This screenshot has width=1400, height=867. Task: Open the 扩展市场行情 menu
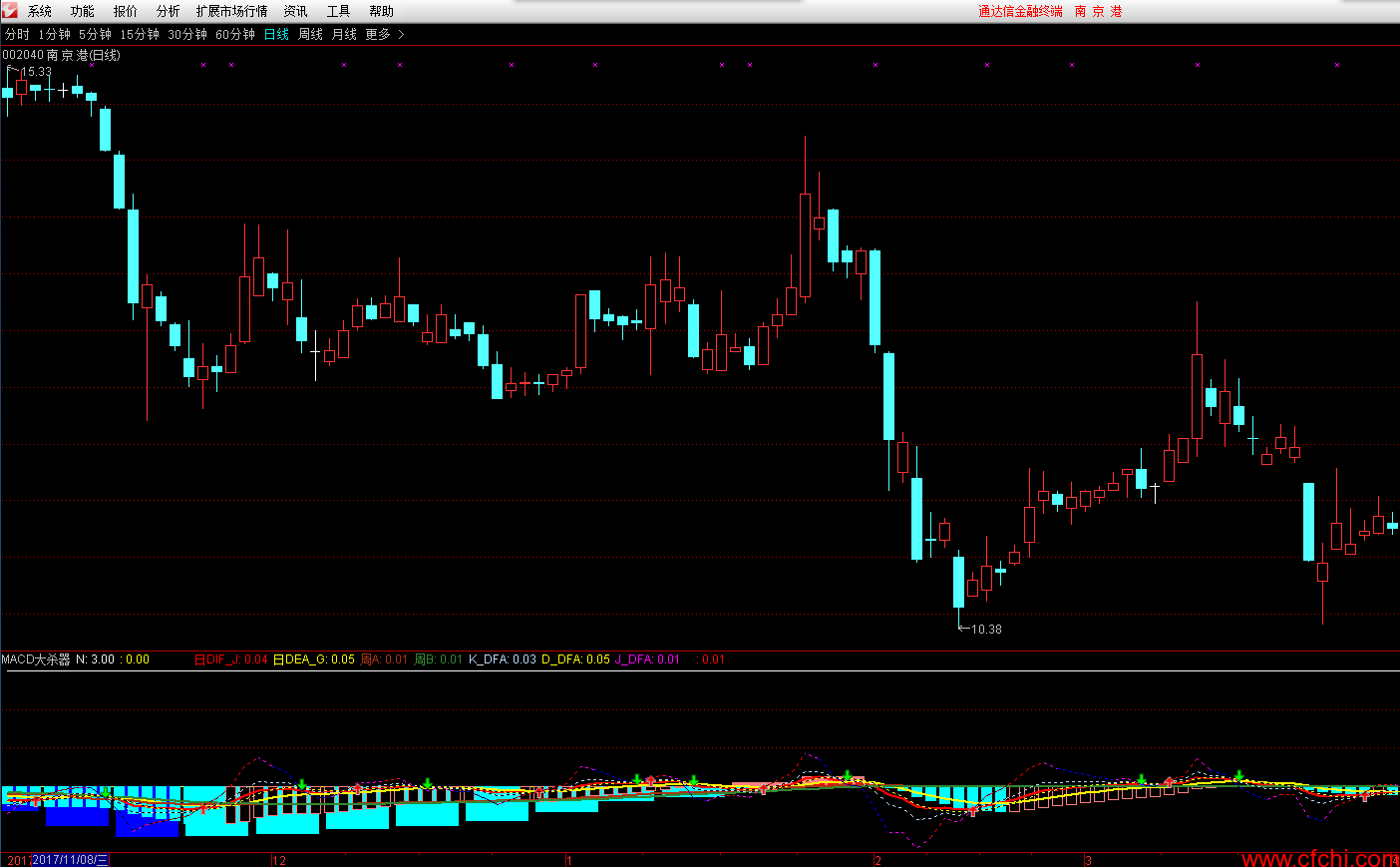[232, 11]
